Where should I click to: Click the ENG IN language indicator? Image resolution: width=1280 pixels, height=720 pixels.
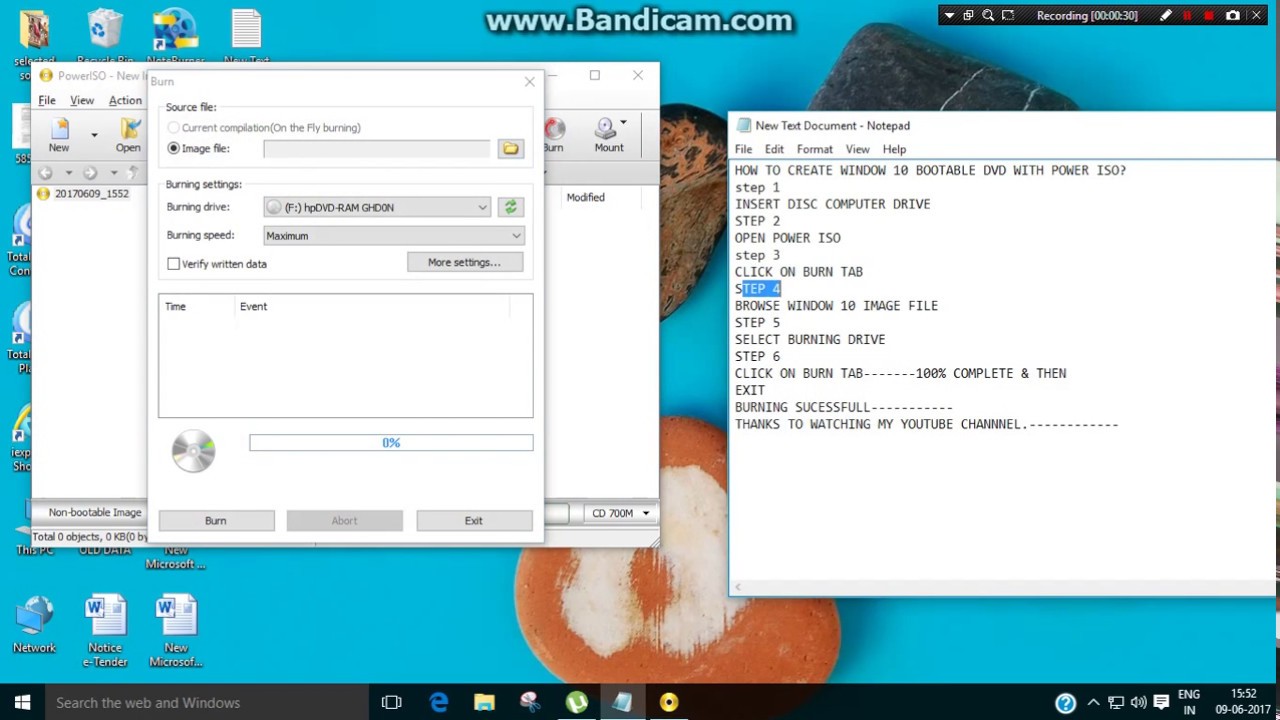click(1189, 702)
